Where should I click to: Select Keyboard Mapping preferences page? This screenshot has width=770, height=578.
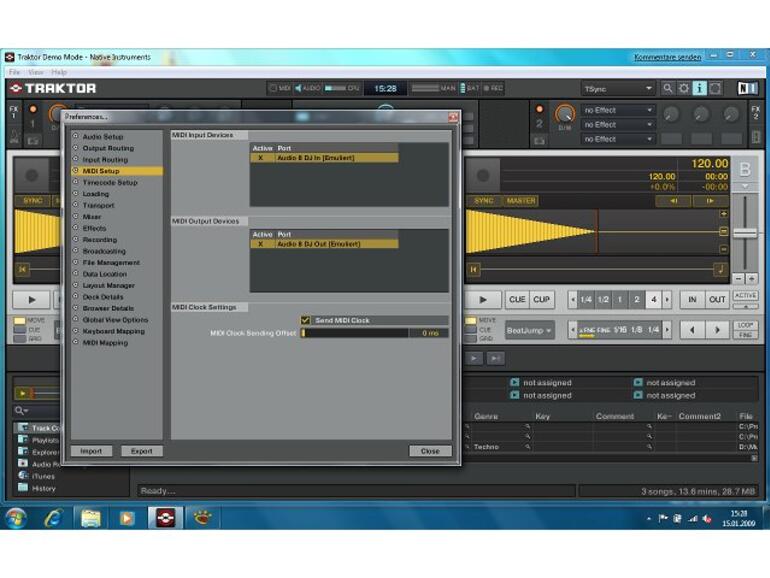click(113, 331)
